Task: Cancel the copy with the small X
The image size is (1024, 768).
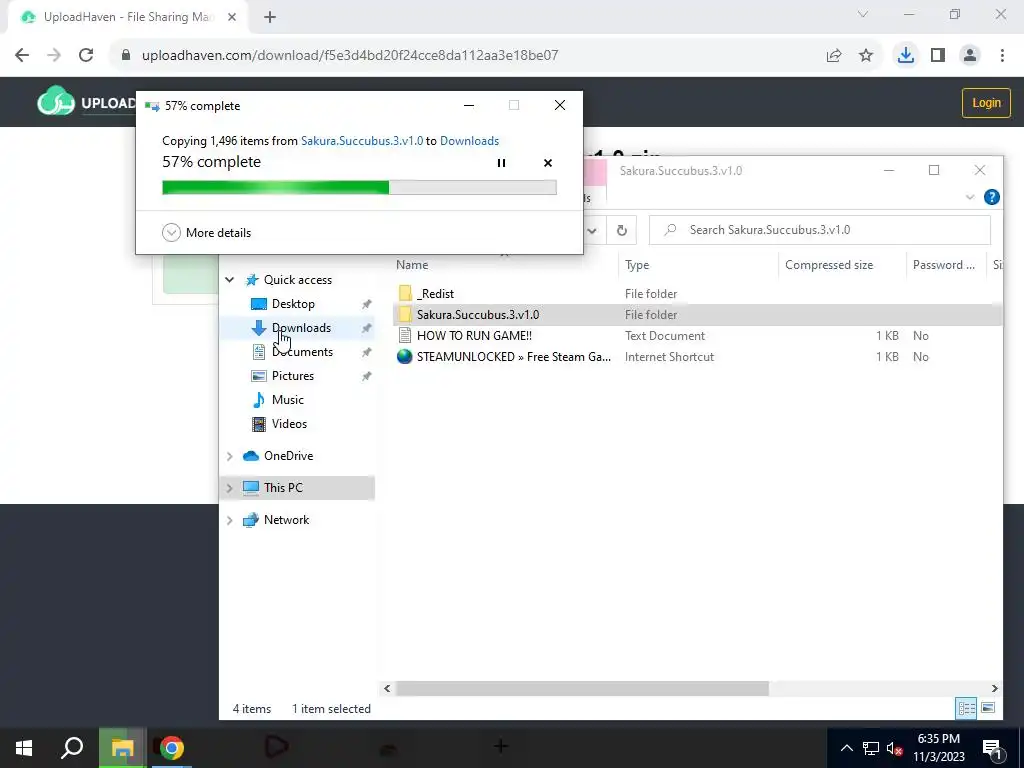Action: click(x=548, y=163)
